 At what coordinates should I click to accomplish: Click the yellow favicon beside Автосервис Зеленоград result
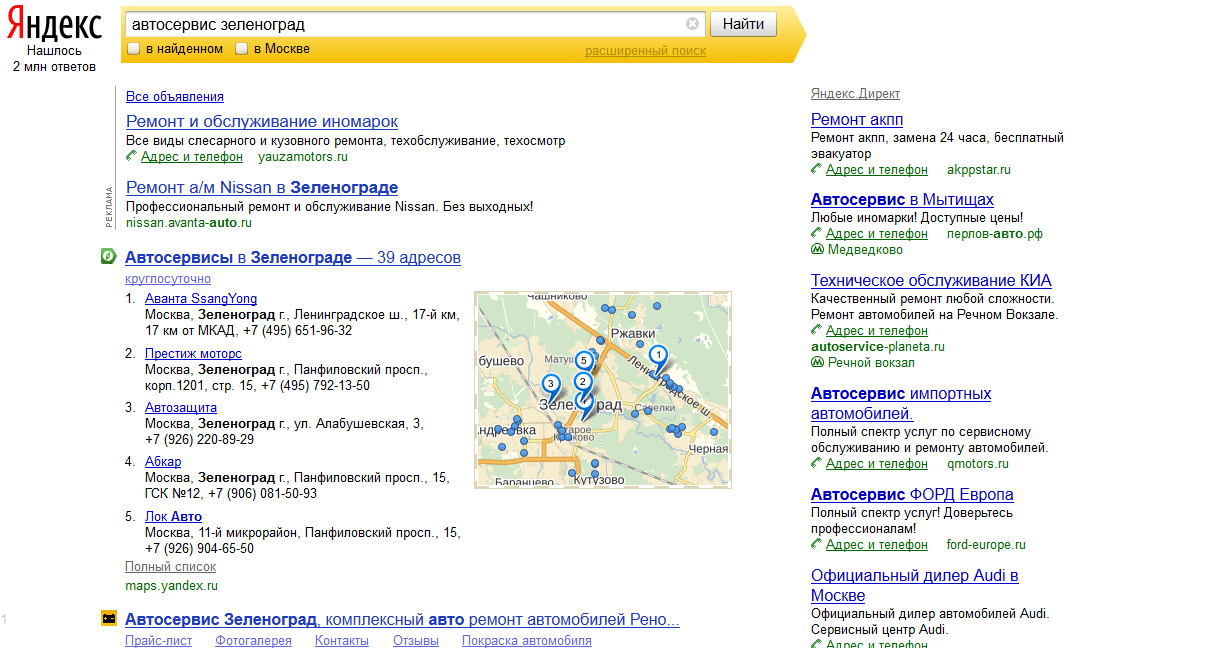pyautogui.click(x=108, y=619)
